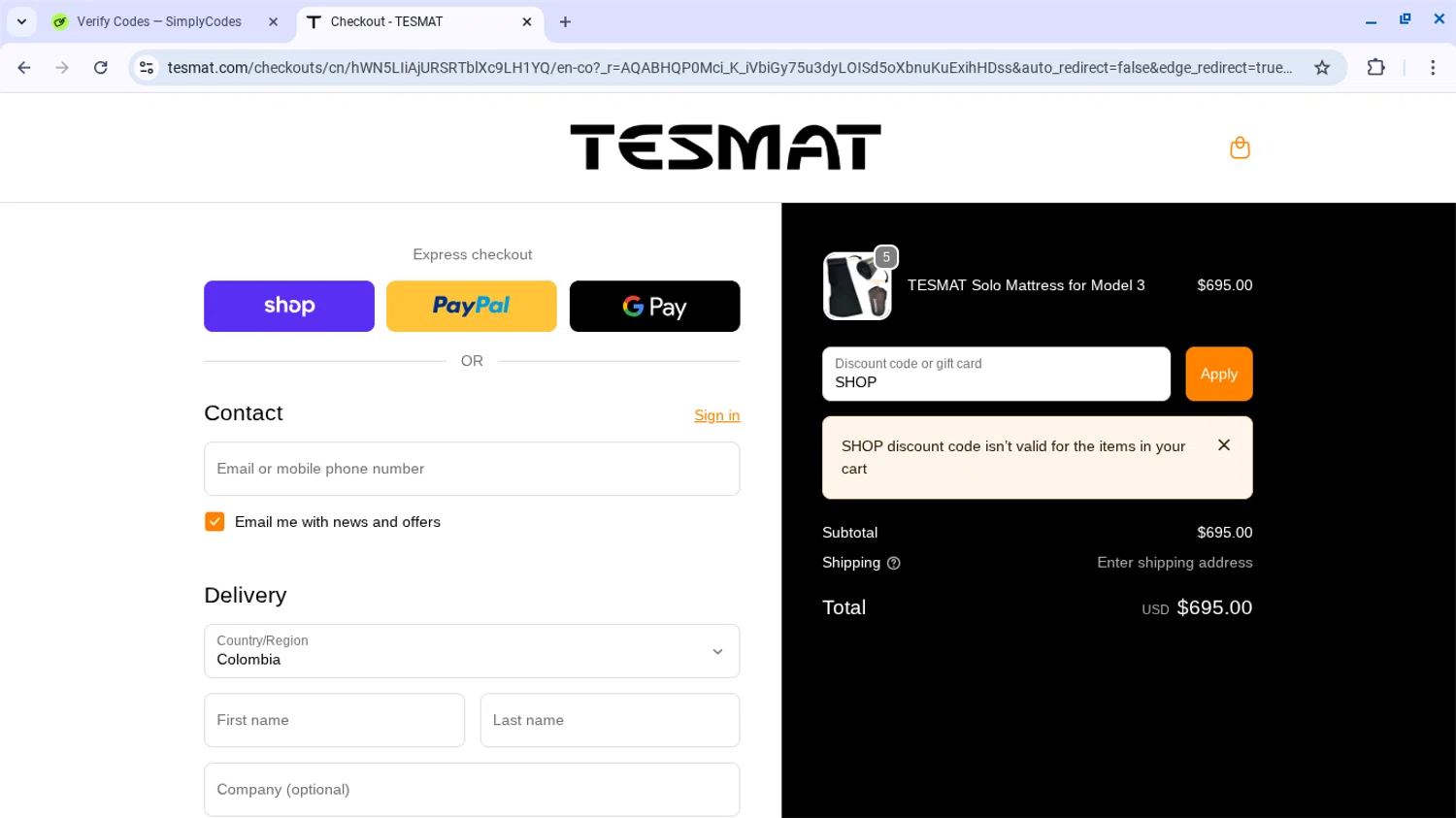
Task: Open the tab search dropdown arrow
Action: [x=21, y=21]
